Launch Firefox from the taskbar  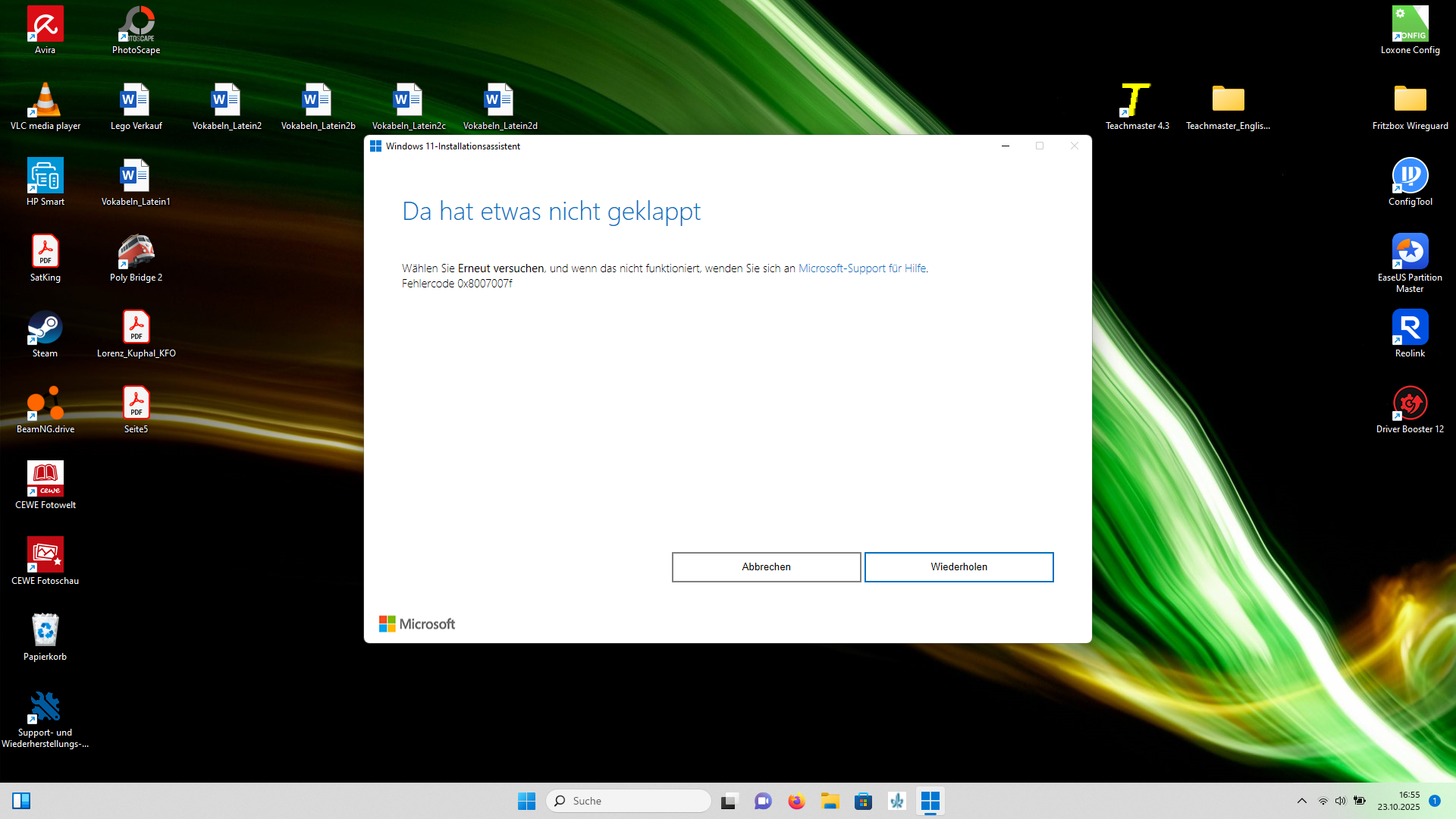point(796,801)
